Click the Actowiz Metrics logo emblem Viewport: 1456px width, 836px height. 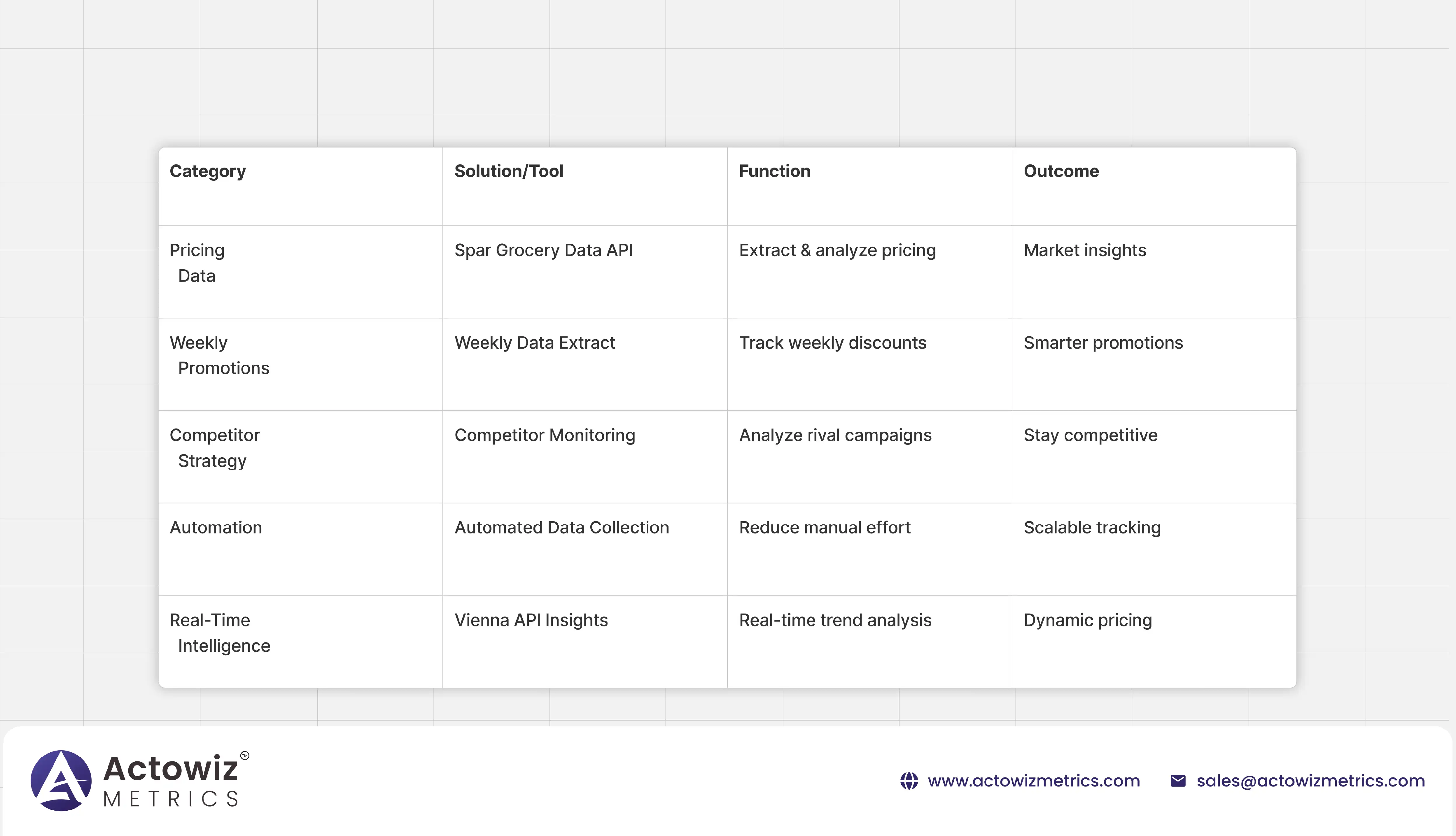61,780
